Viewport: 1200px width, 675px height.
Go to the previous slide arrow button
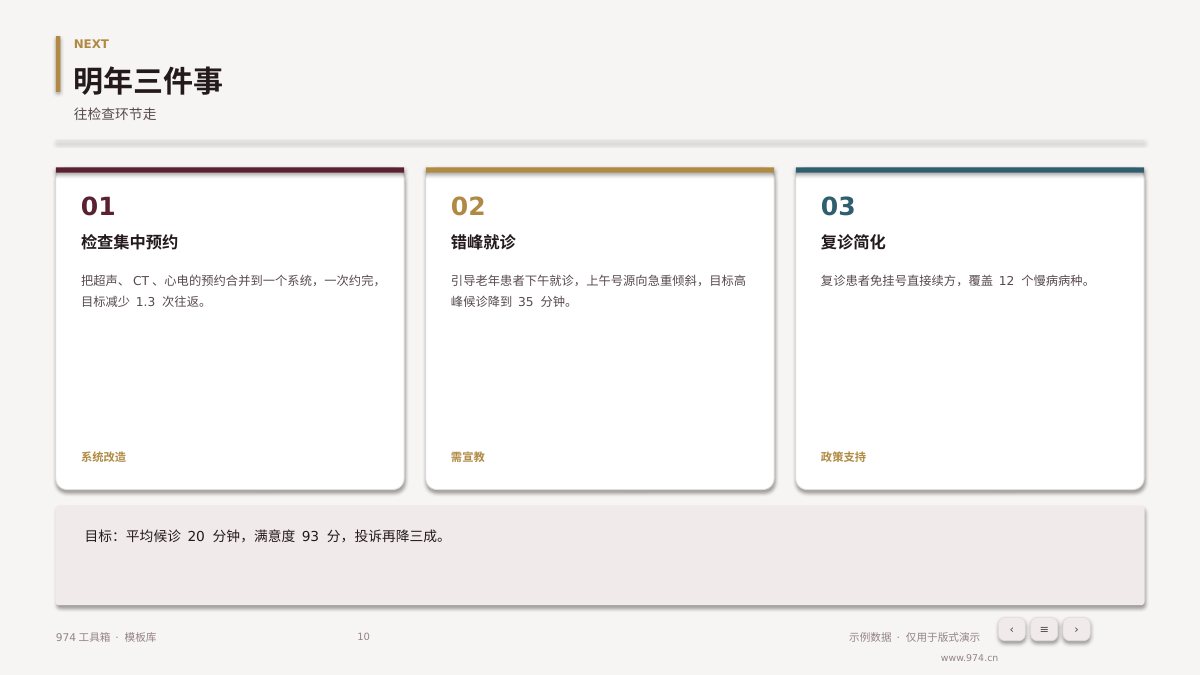(x=1011, y=629)
